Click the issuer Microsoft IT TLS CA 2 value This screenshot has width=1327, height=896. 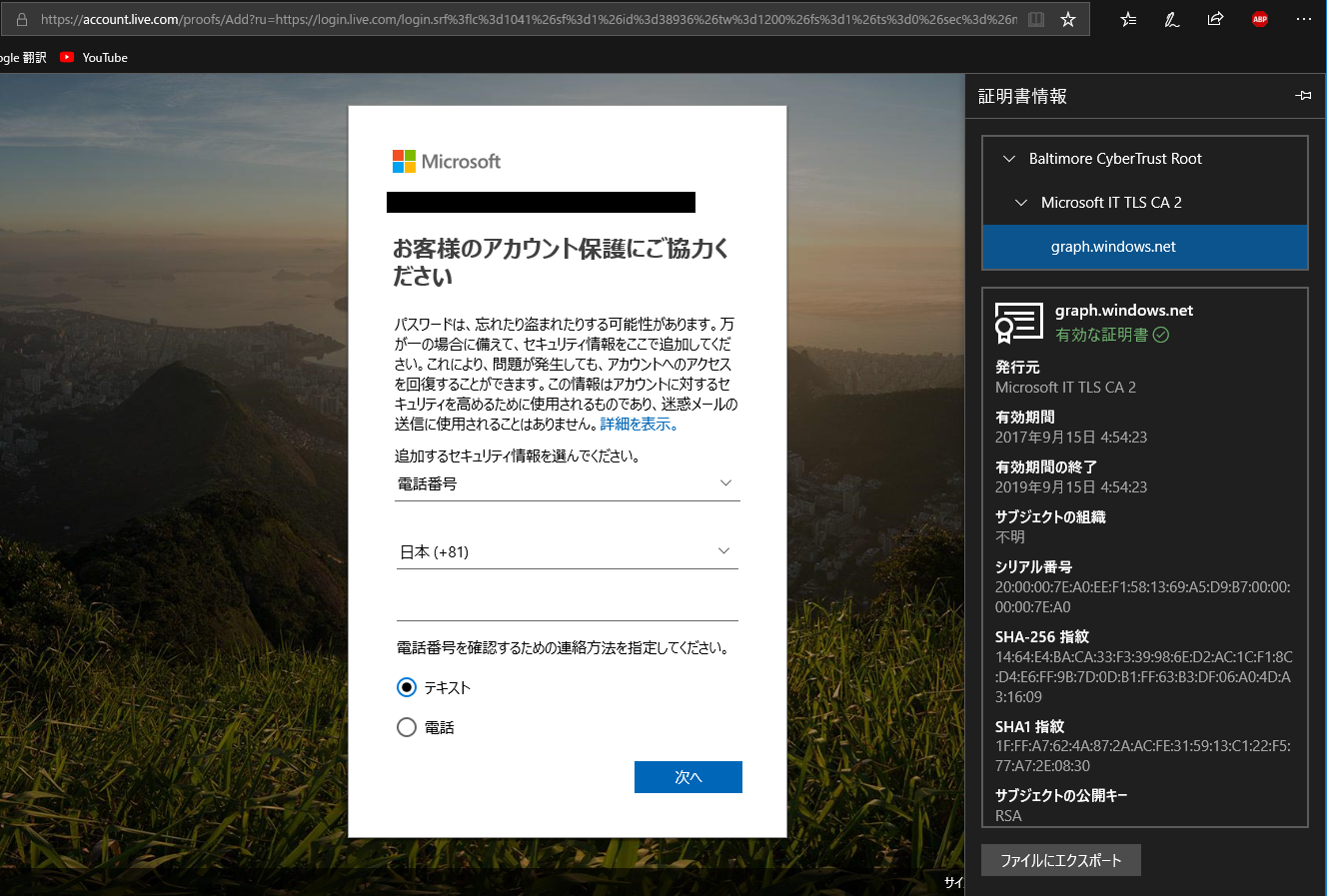coord(1065,388)
